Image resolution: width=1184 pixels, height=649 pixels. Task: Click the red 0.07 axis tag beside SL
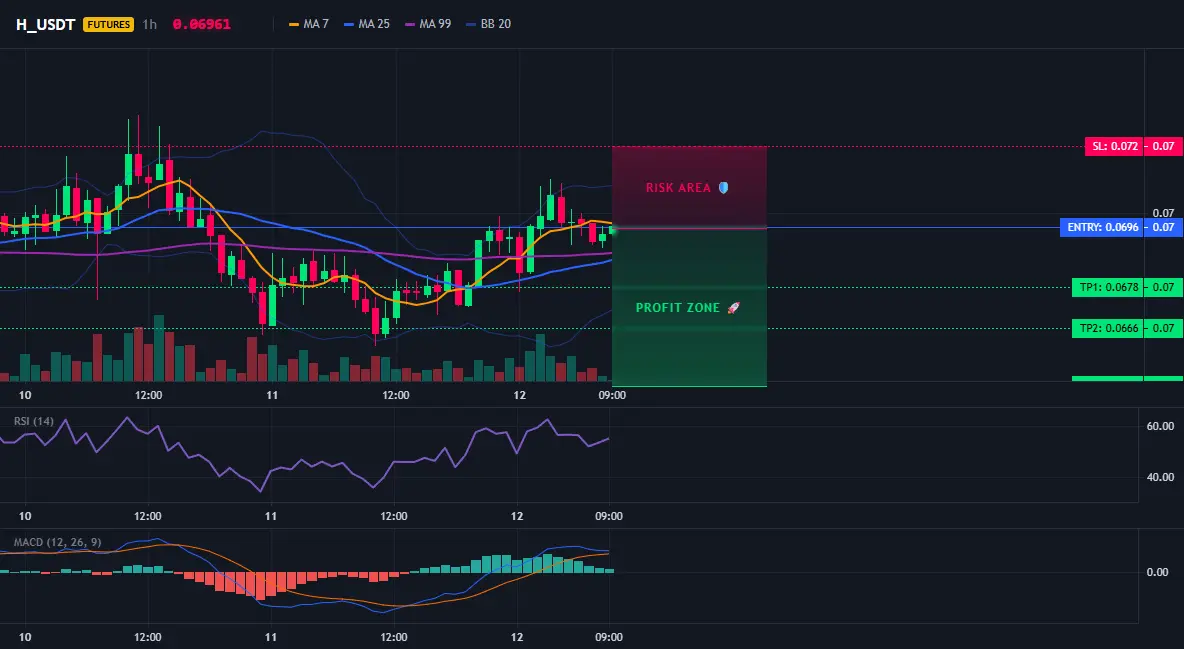tap(1163, 146)
